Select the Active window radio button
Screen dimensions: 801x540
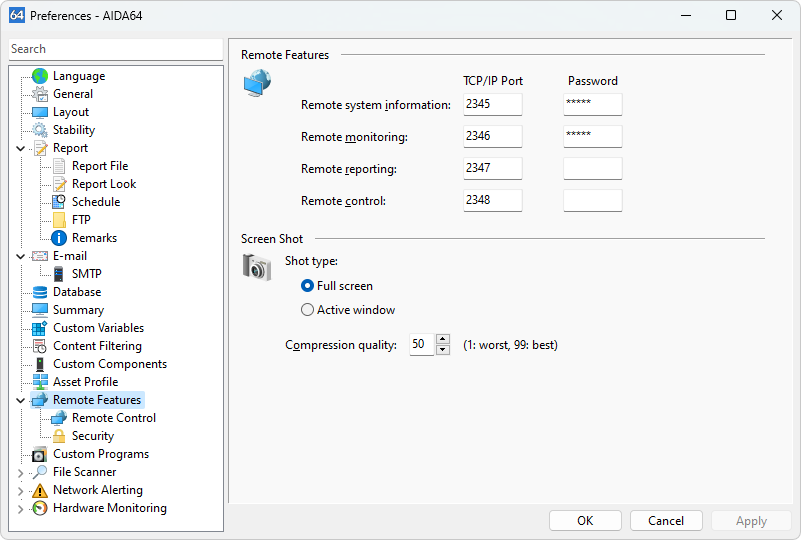point(308,310)
